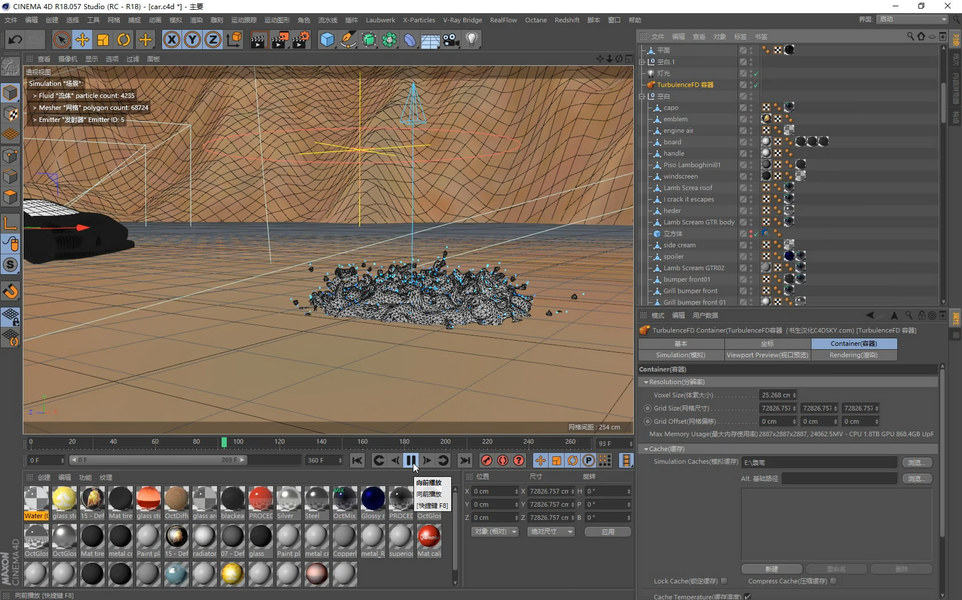Open the RealFlow menu

point(504,20)
